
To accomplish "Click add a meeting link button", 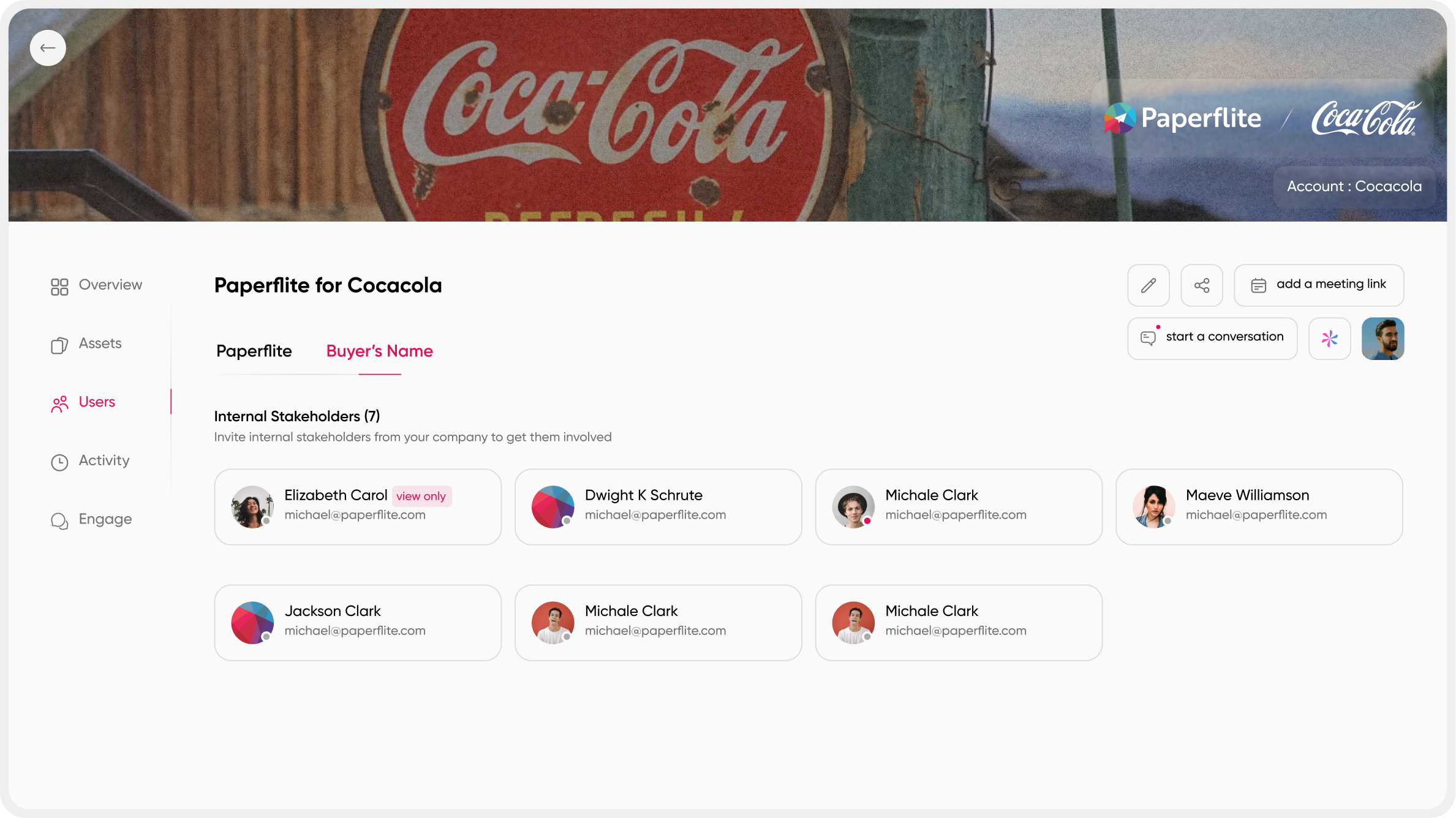I will pyautogui.click(x=1319, y=285).
